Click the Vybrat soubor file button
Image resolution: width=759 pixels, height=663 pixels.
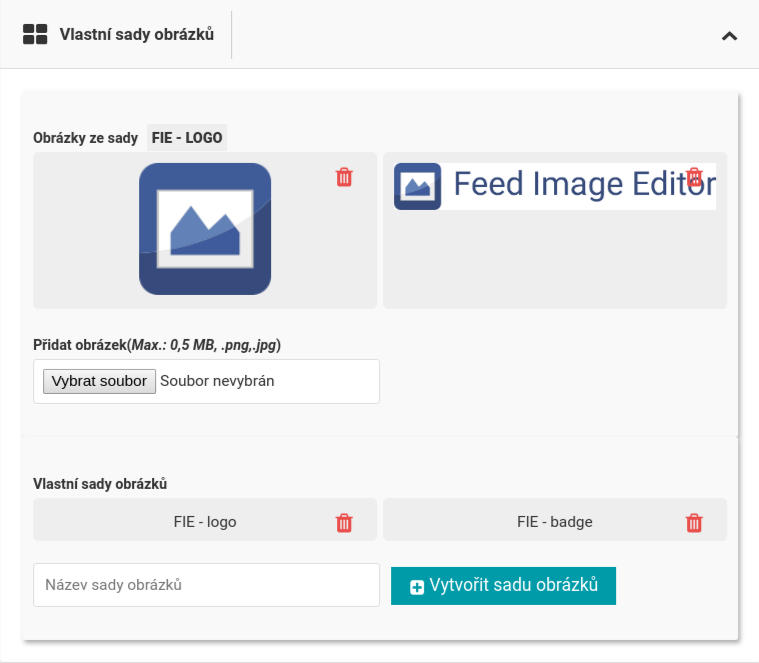click(99, 381)
